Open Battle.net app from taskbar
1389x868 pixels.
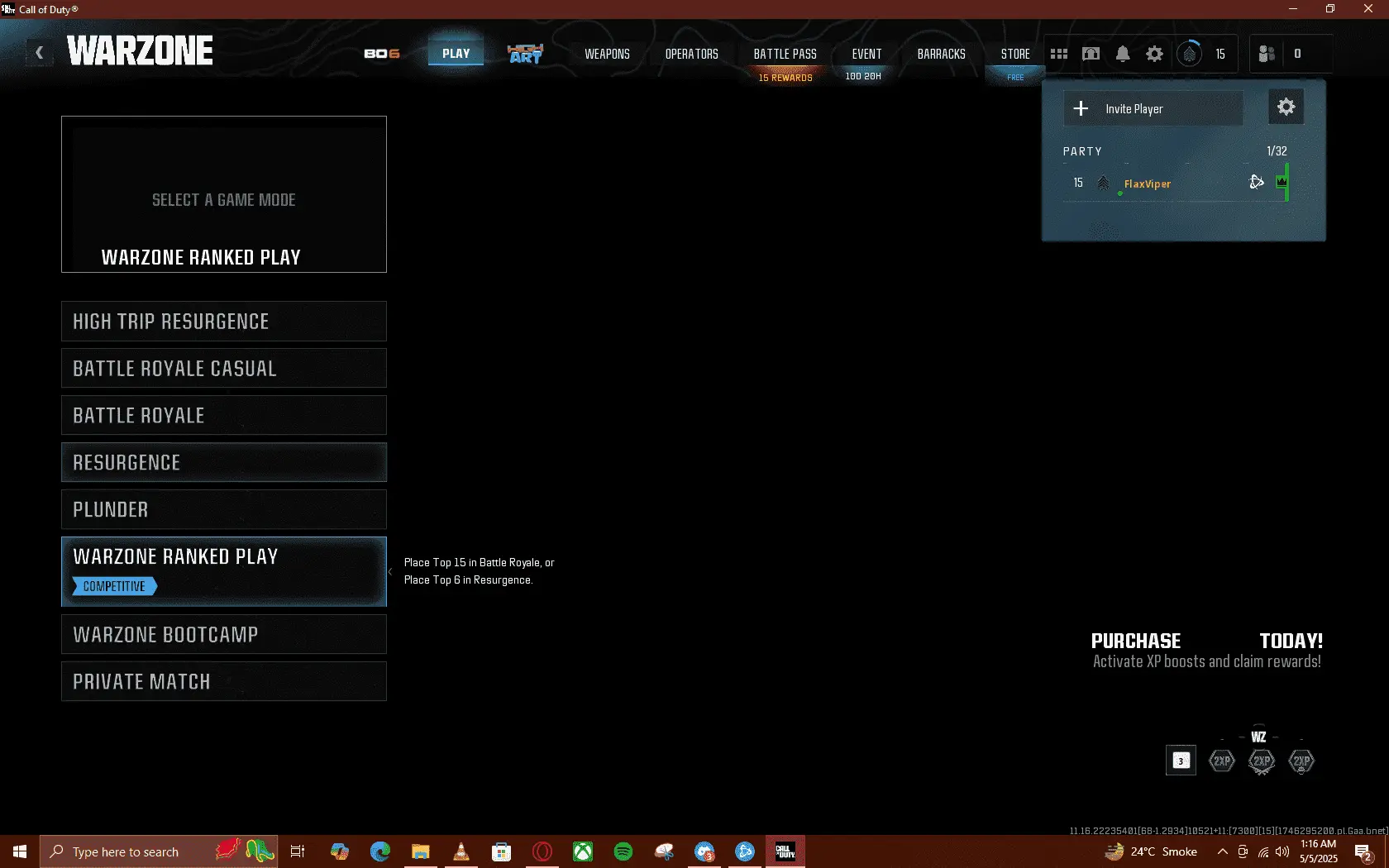pos(745,851)
